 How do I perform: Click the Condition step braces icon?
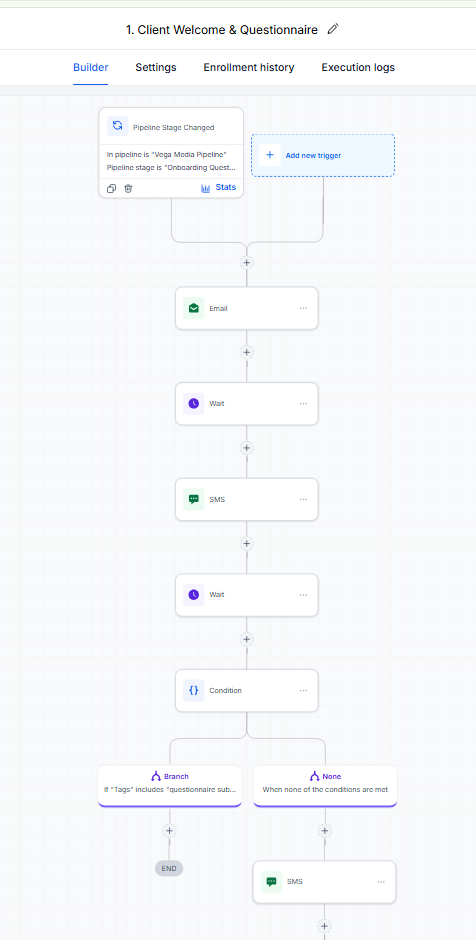click(194, 690)
